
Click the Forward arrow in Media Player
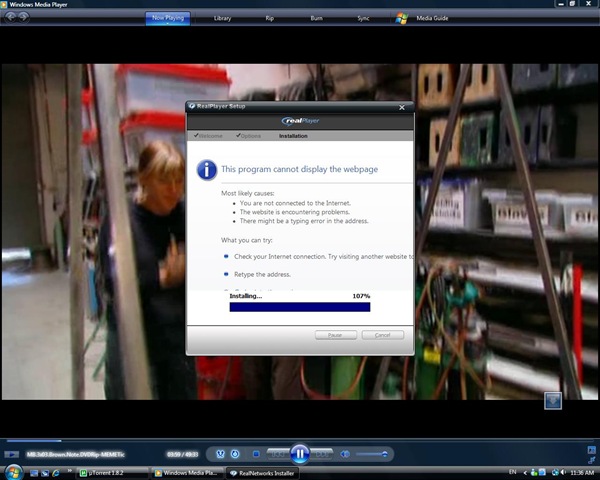coord(24,17)
